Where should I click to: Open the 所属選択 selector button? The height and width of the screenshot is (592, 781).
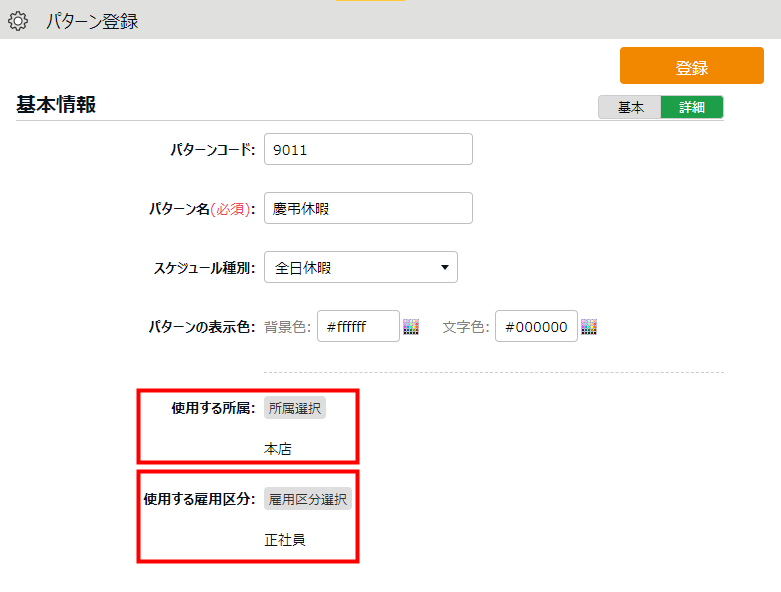[295, 408]
